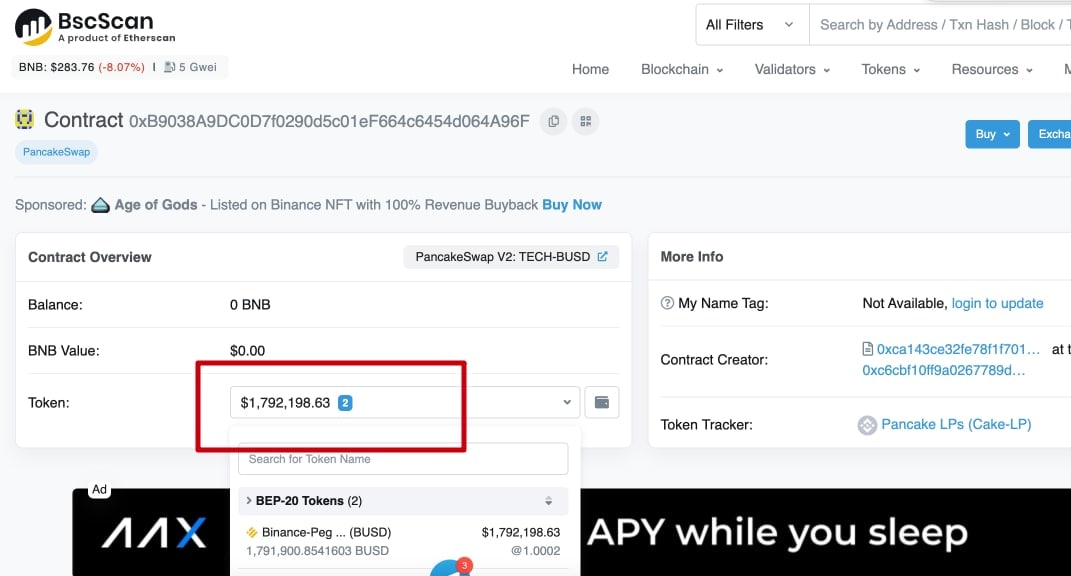Open the Blockchain menu
1071x576 pixels.
pyautogui.click(x=682, y=69)
